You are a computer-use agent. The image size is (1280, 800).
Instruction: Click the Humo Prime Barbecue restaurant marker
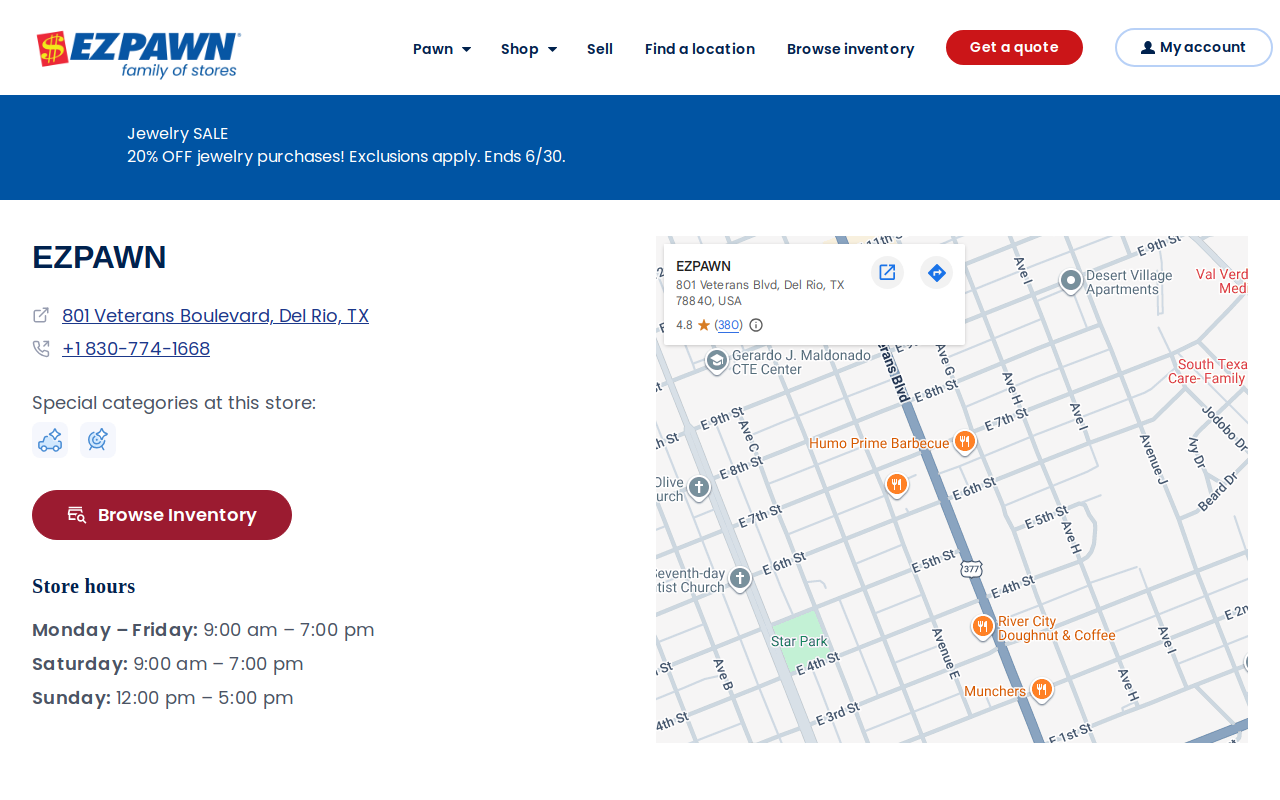tap(964, 441)
